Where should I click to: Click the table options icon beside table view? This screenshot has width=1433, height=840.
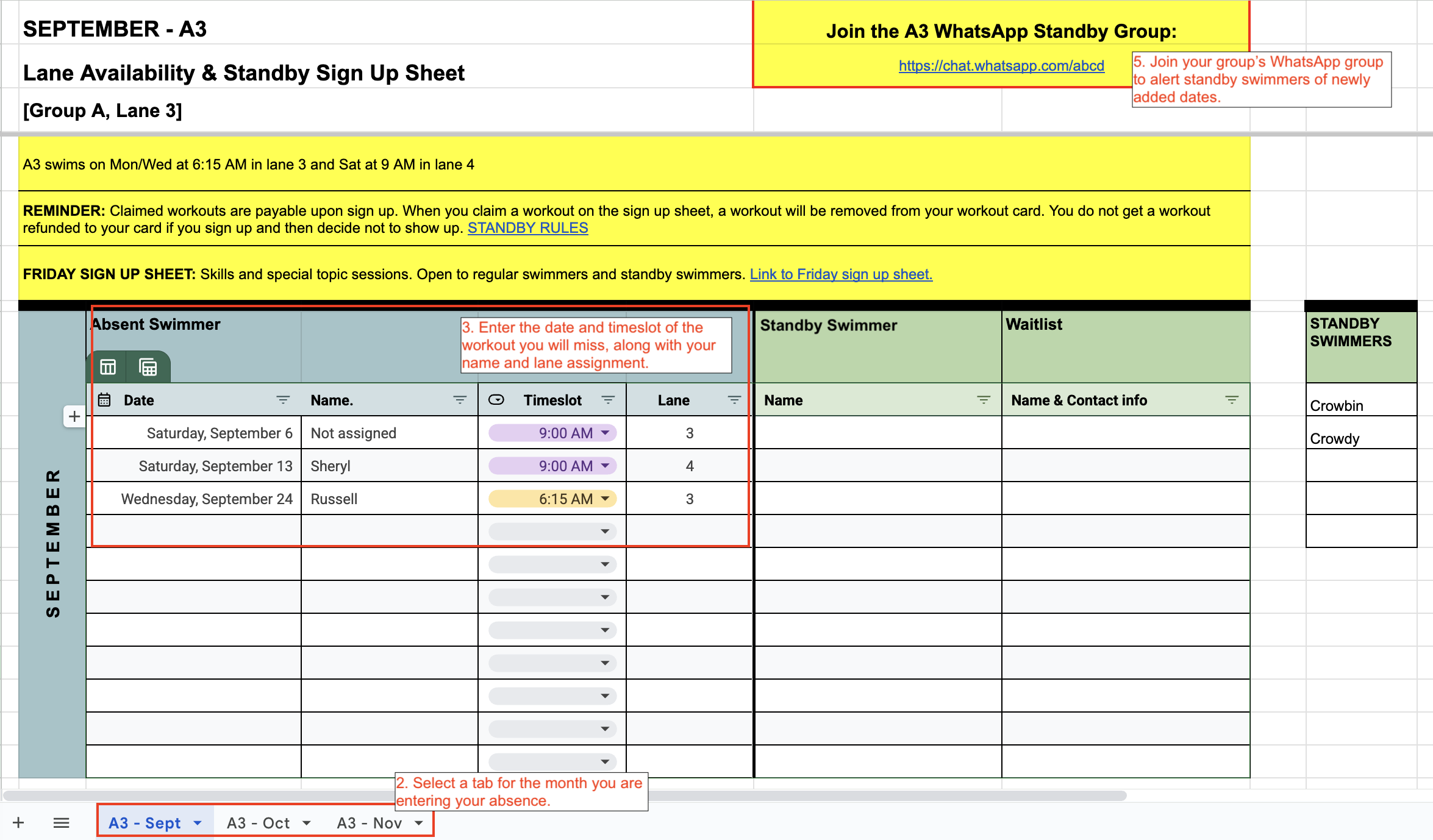tap(148, 367)
